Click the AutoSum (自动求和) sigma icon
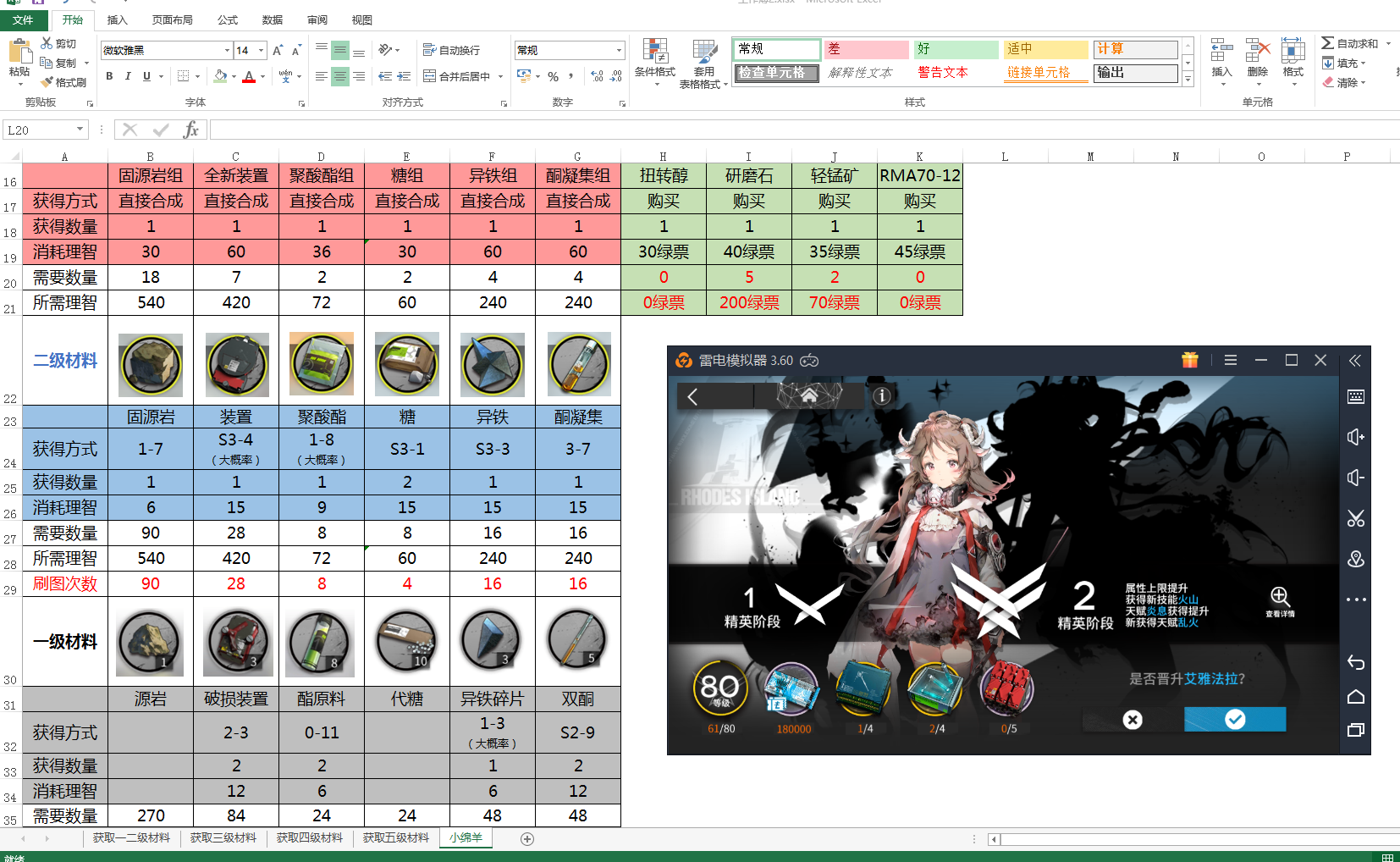Screen dimensions: 1400x862 pos(1327,43)
